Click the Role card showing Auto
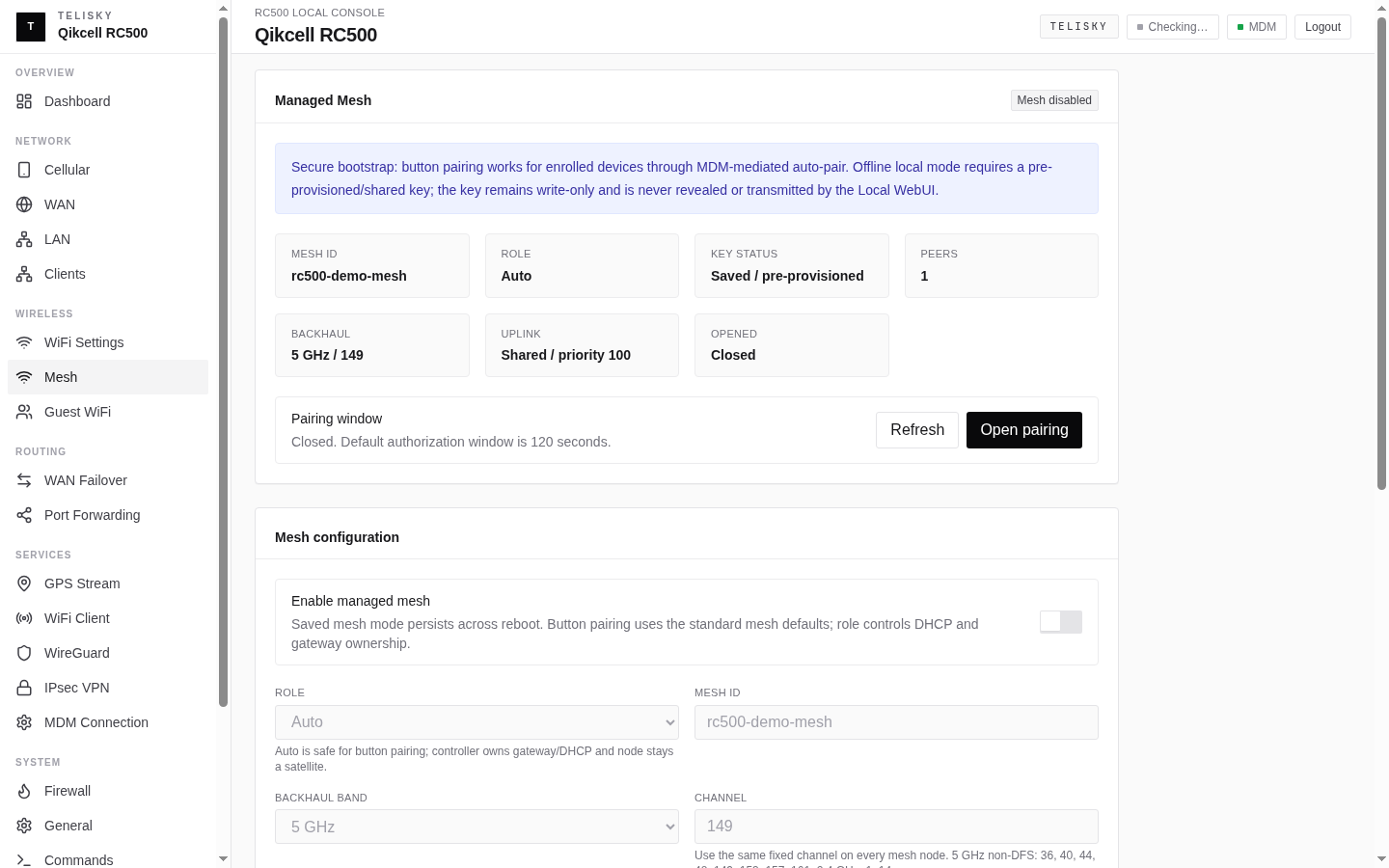This screenshot has height=868, width=1389. (x=582, y=265)
